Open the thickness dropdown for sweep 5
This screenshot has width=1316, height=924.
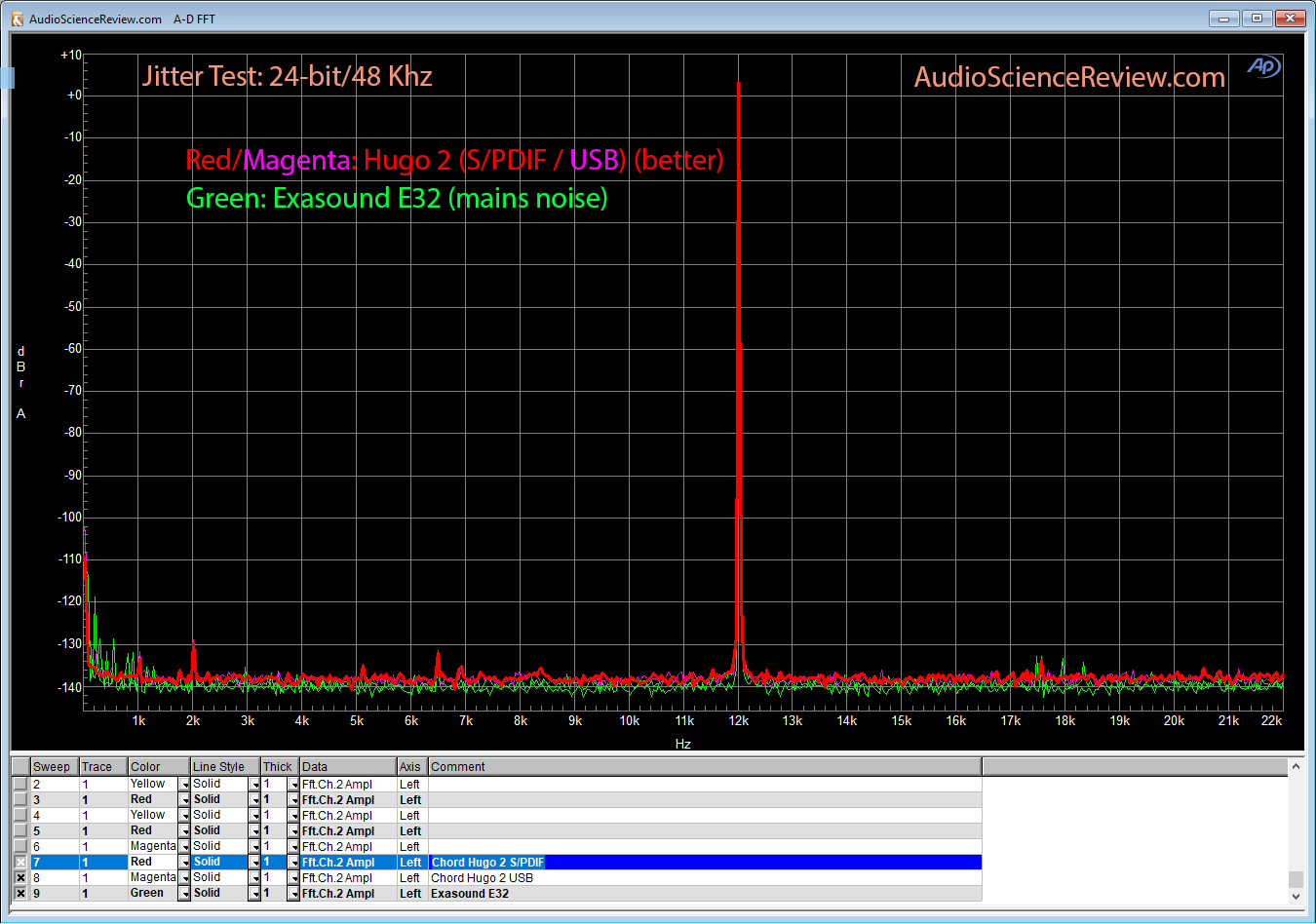pyautogui.click(x=293, y=831)
